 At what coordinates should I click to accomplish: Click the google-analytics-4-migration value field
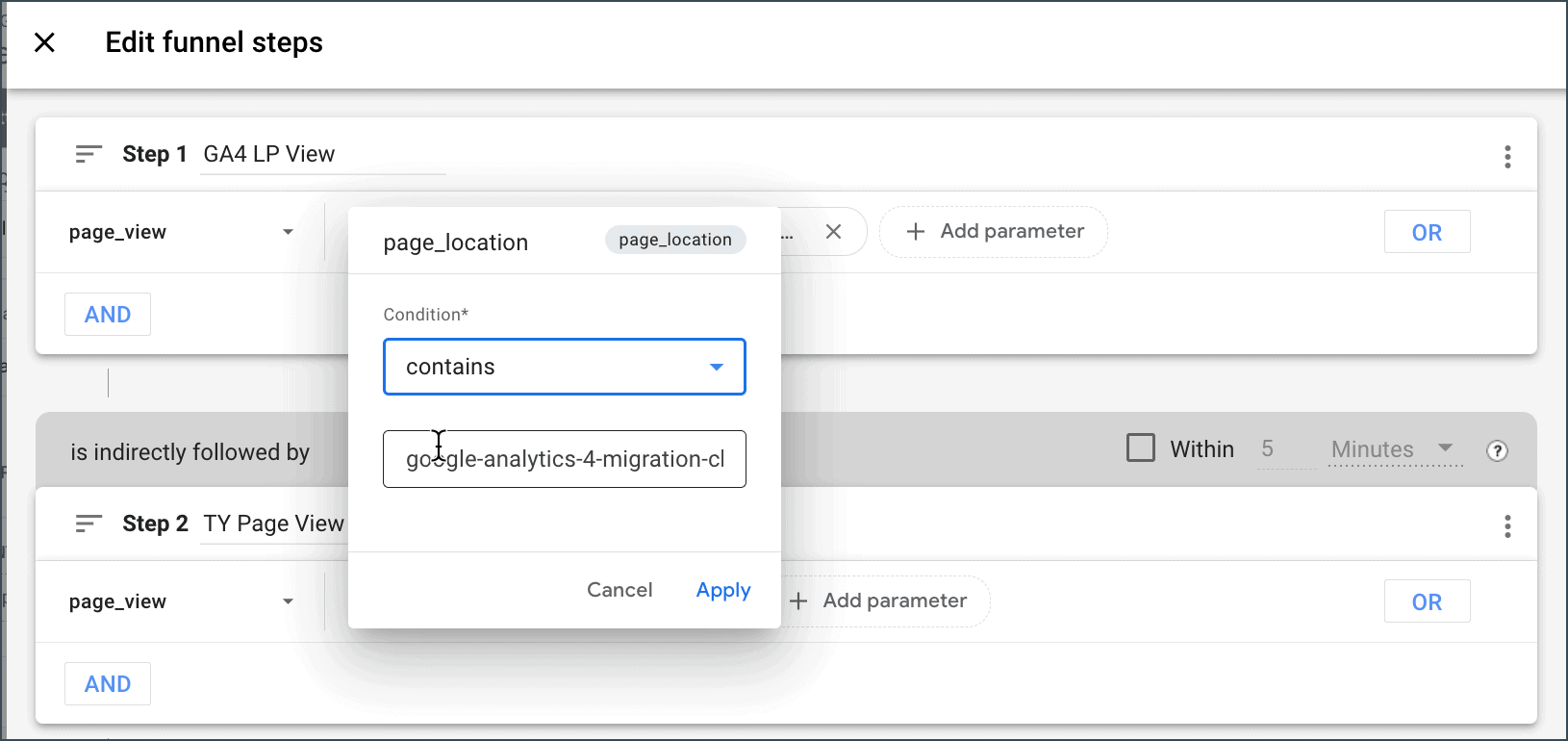point(564,459)
